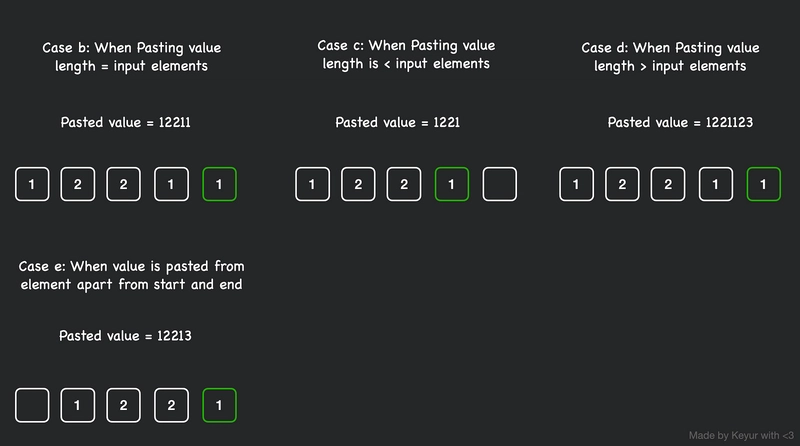Click the fourth box in Case e row

171,405
